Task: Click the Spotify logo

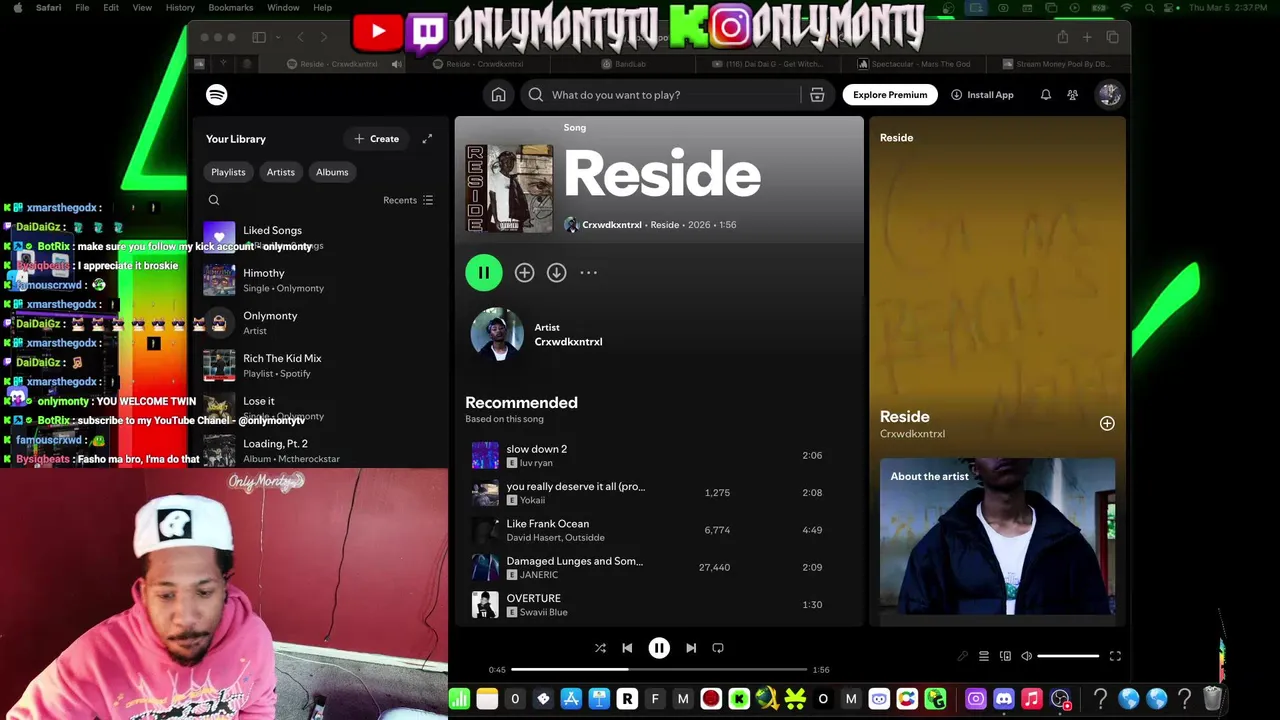Action: point(217,95)
